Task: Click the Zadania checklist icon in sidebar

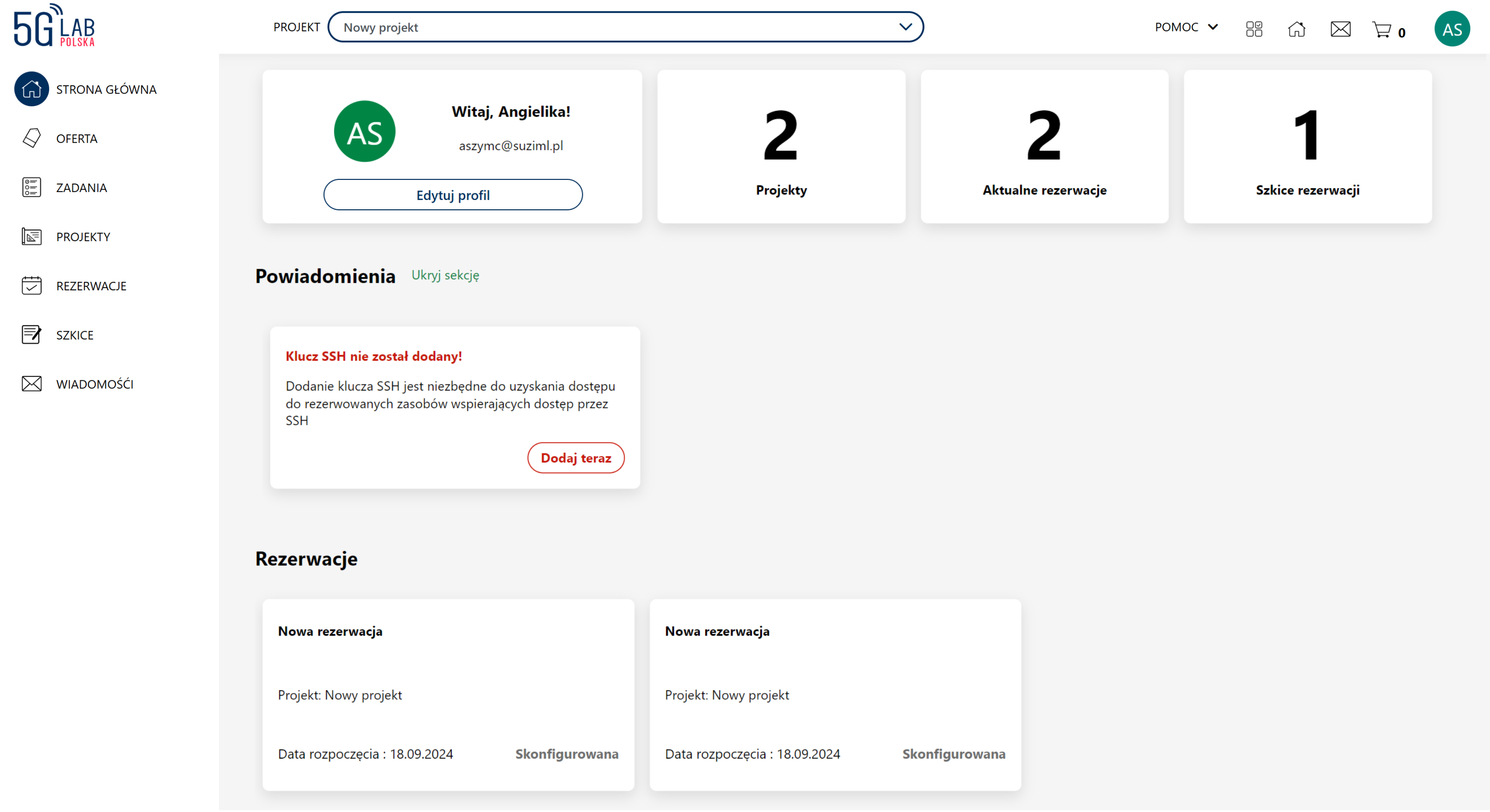Action: pyautogui.click(x=32, y=187)
